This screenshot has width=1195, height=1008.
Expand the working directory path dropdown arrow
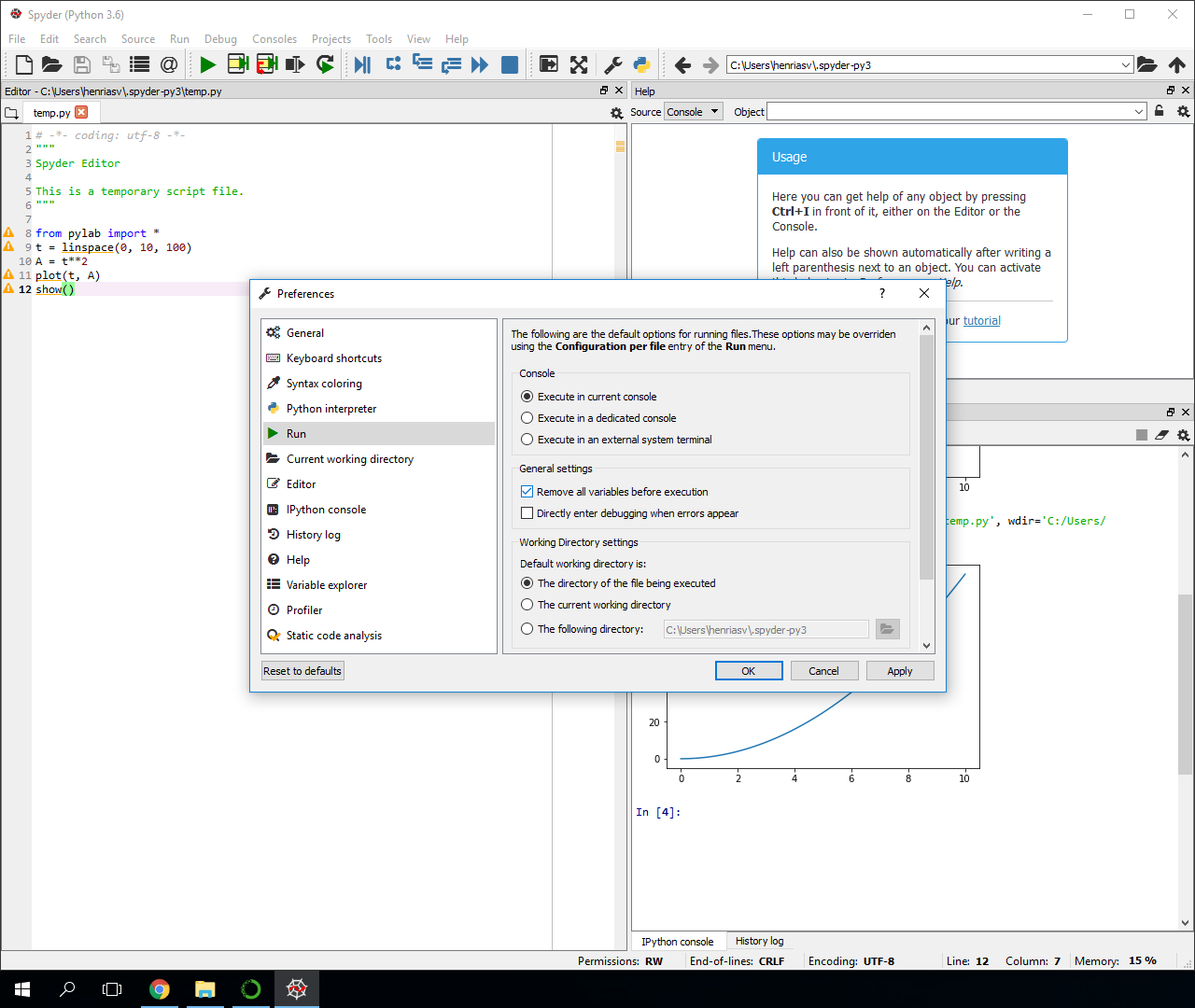point(1126,64)
